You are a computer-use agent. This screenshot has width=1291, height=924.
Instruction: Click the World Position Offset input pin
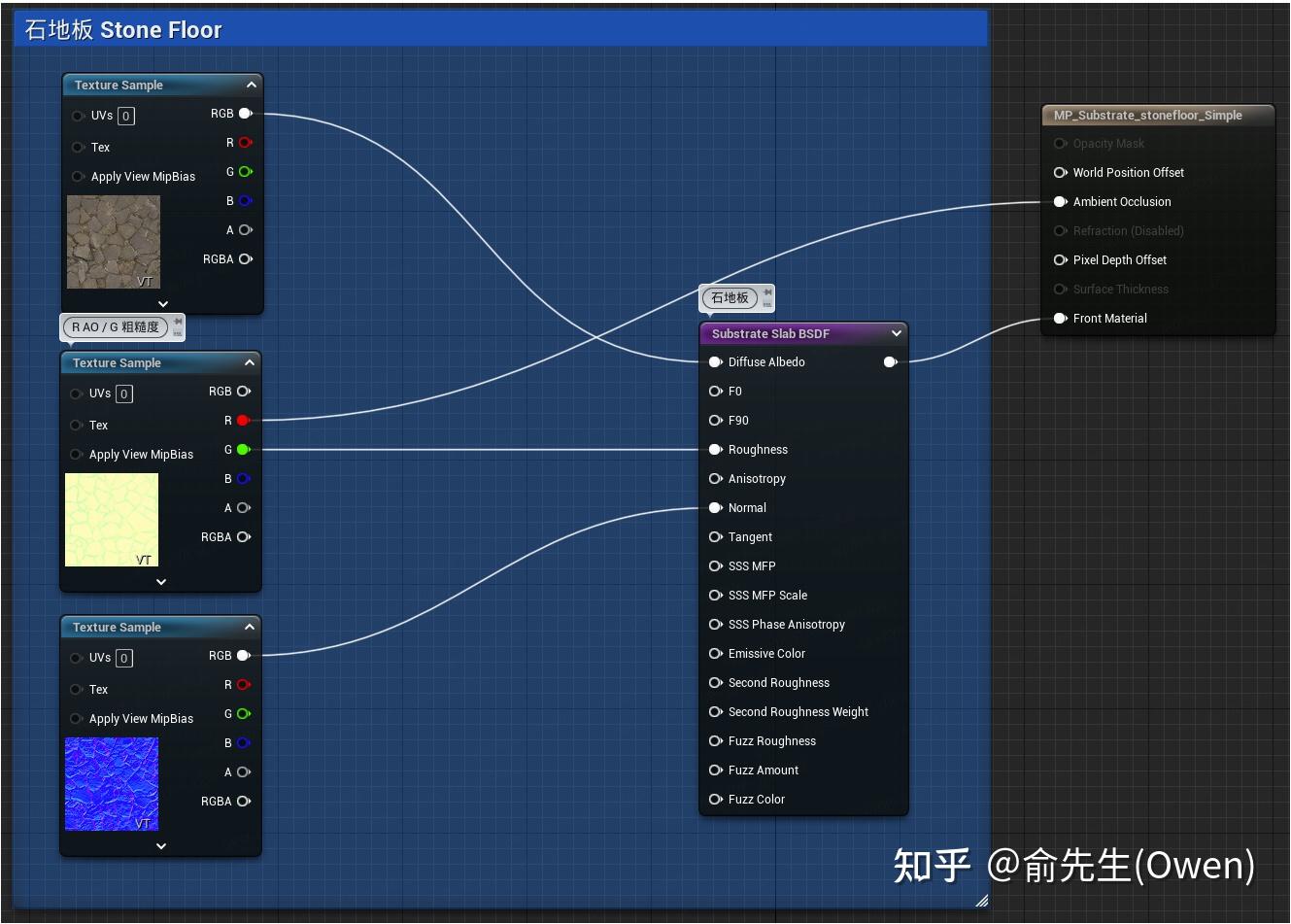(x=1060, y=172)
